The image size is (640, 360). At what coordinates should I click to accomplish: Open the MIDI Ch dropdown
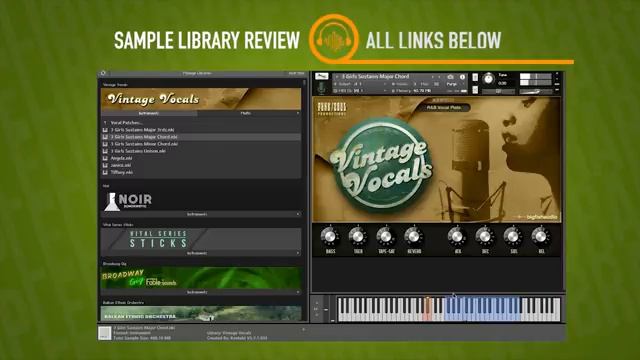tap(361, 91)
